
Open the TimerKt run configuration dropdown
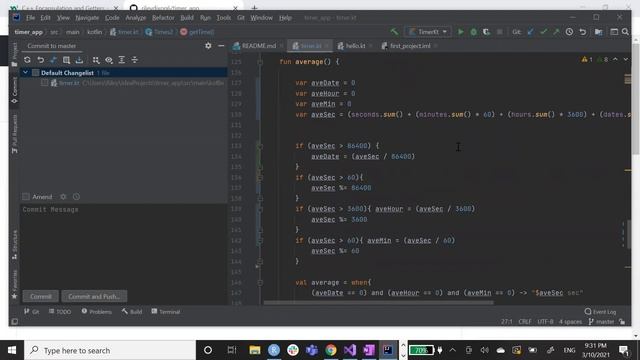(428, 32)
